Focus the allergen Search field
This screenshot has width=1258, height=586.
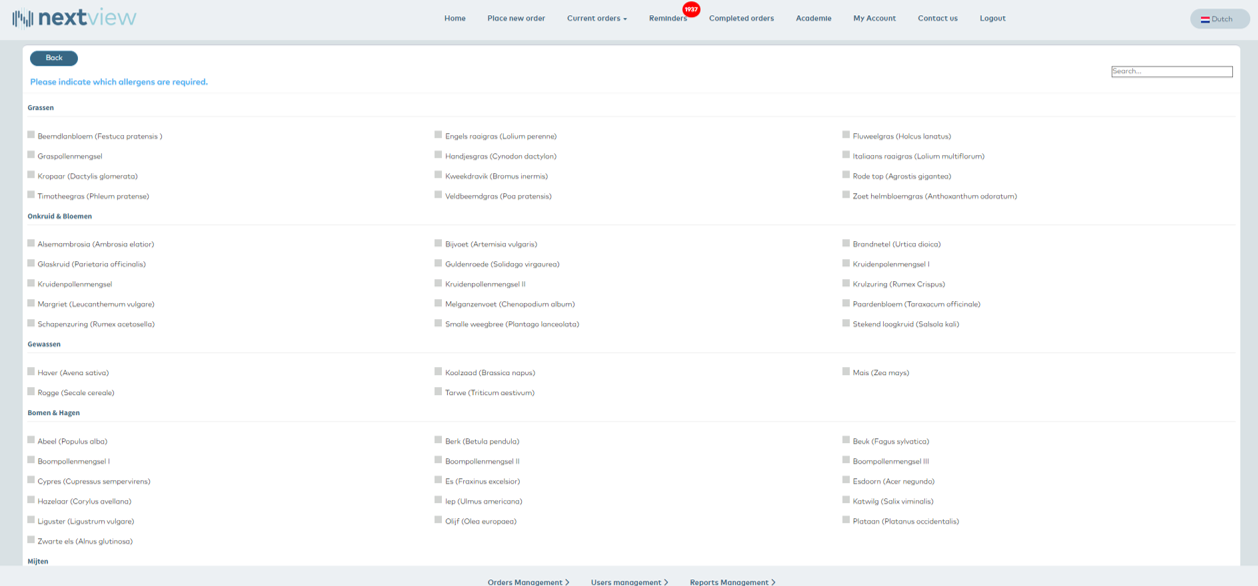click(x=1171, y=71)
